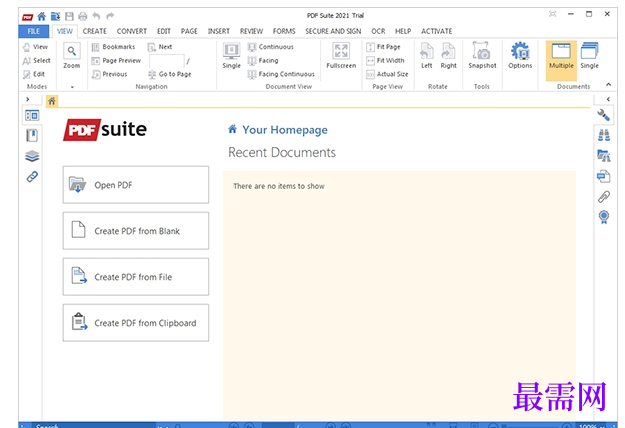The height and width of the screenshot is (428, 625).
Task: Collapse the ribbon with the up arrow
Action: [608, 84]
